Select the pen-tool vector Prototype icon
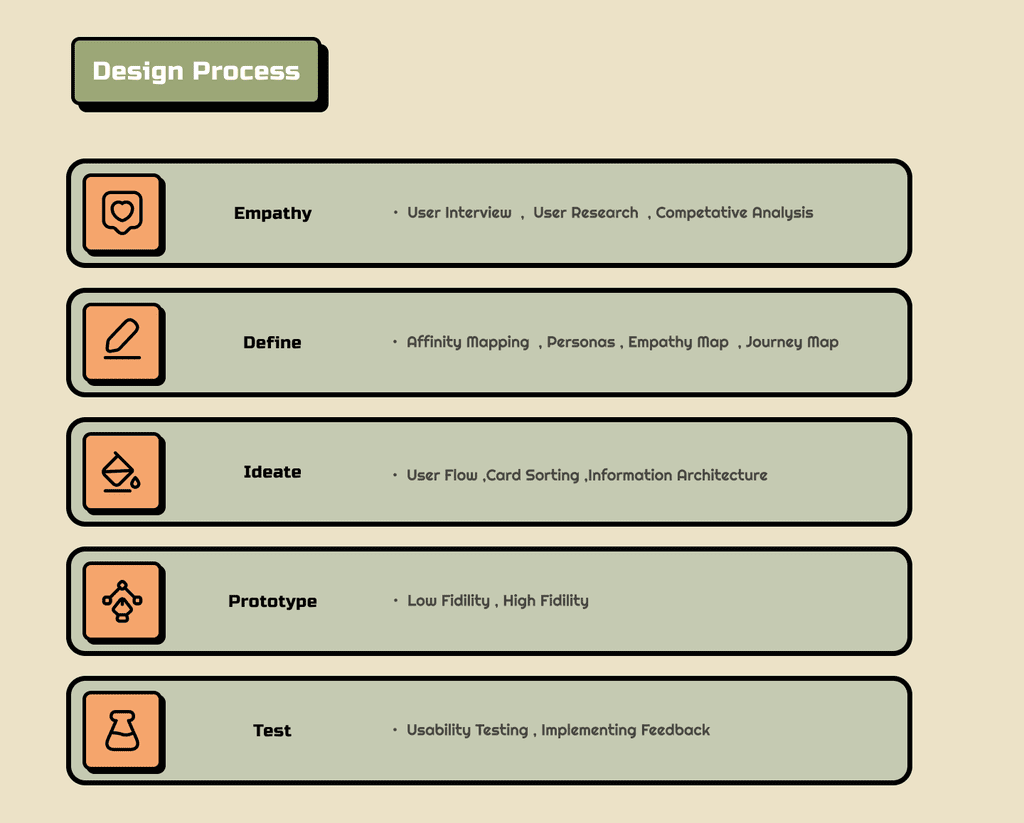The image size is (1024, 823). [x=122, y=601]
